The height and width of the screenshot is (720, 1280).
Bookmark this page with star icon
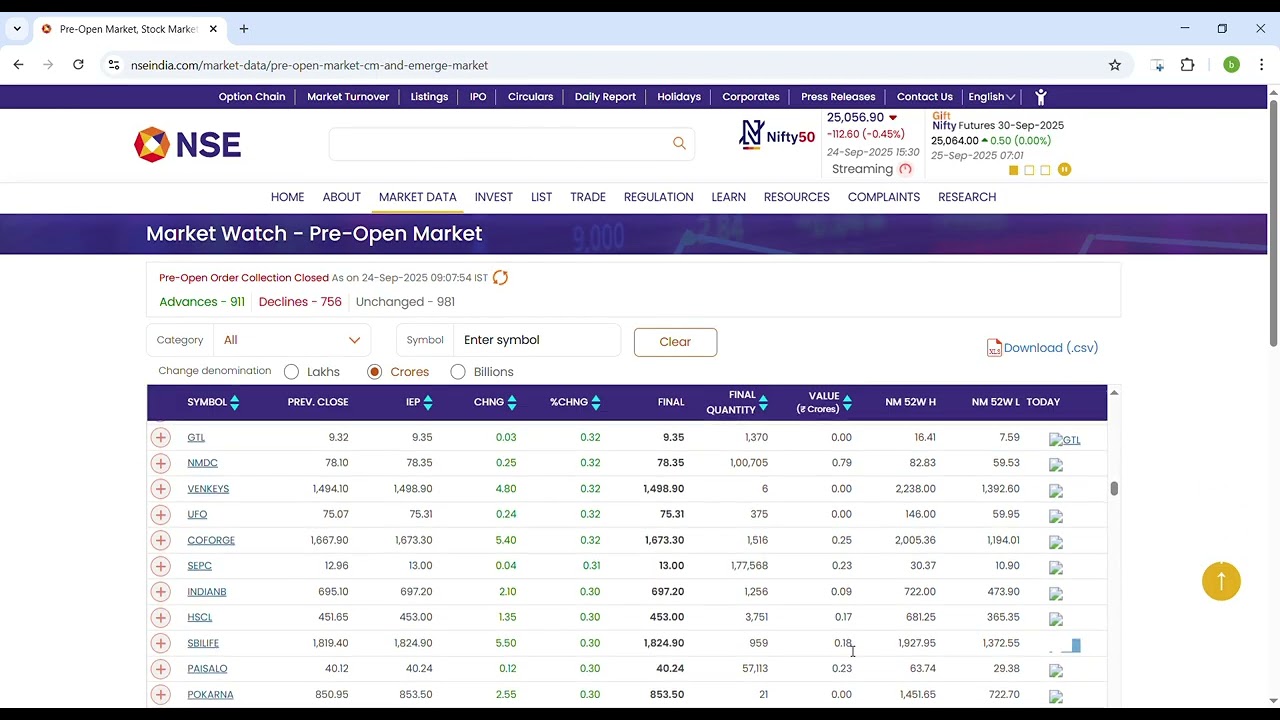pyautogui.click(x=1115, y=65)
